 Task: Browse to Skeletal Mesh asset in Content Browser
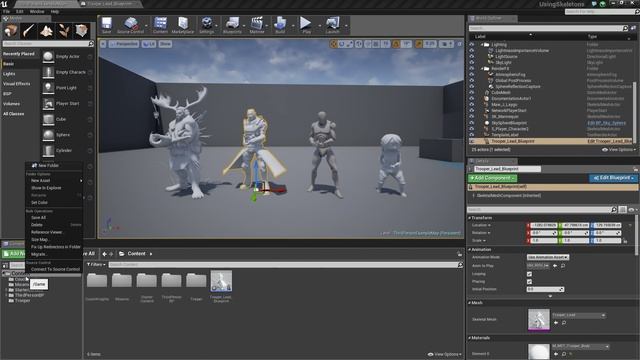[x=564, y=322]
